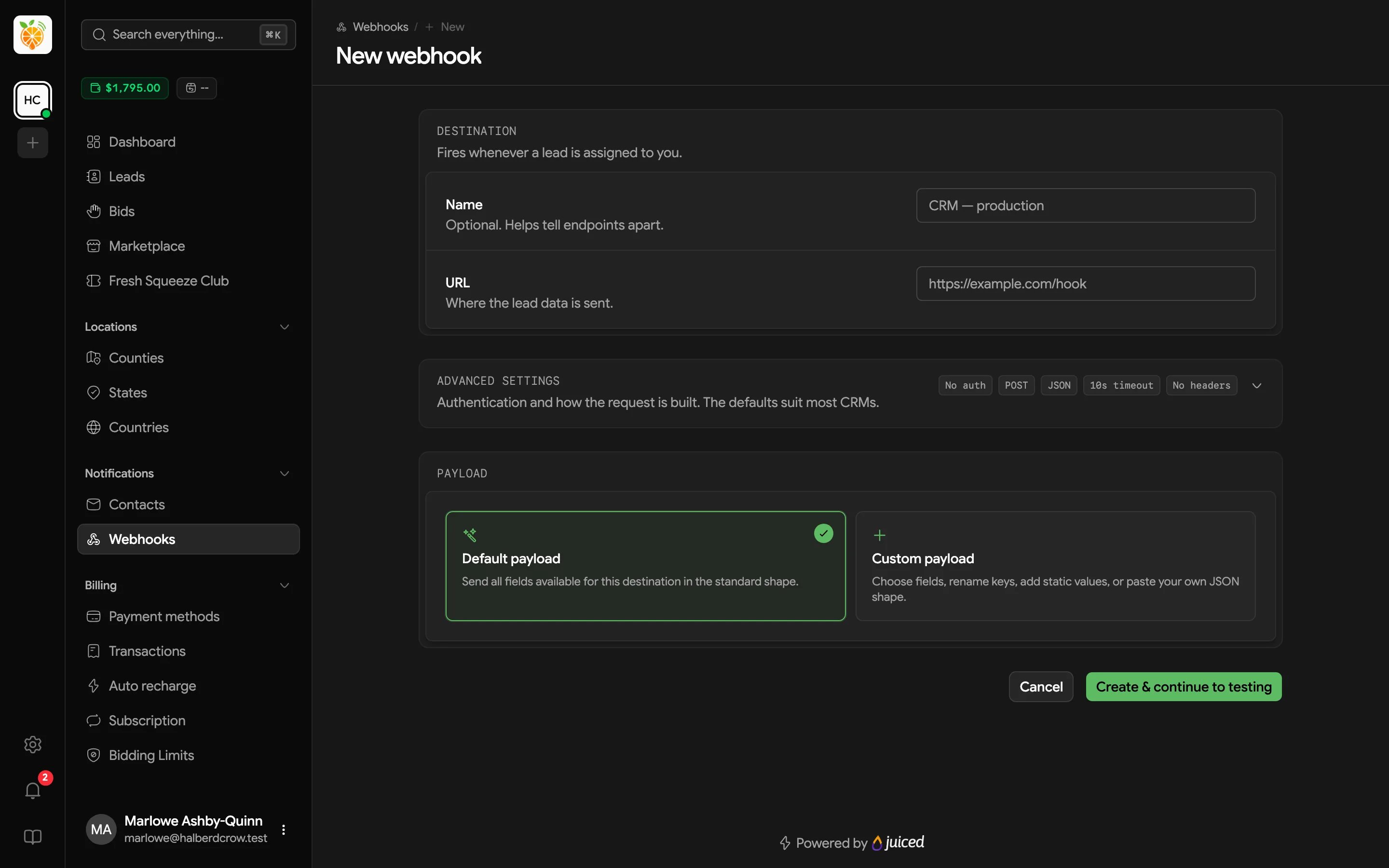Click the No auth tag
The height and width of the screenshot is (868, 1389).
click(x=965, y=385)
